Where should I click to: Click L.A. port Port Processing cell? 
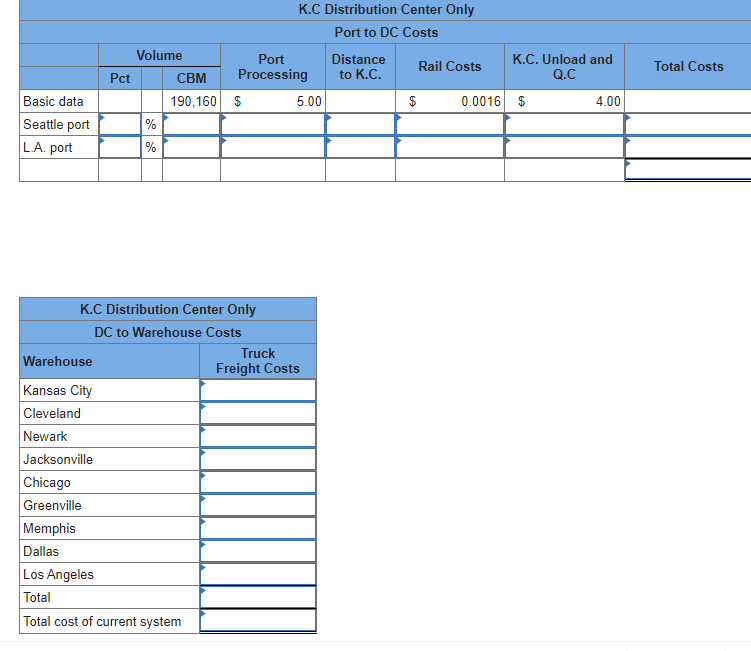tap(273, 147)
